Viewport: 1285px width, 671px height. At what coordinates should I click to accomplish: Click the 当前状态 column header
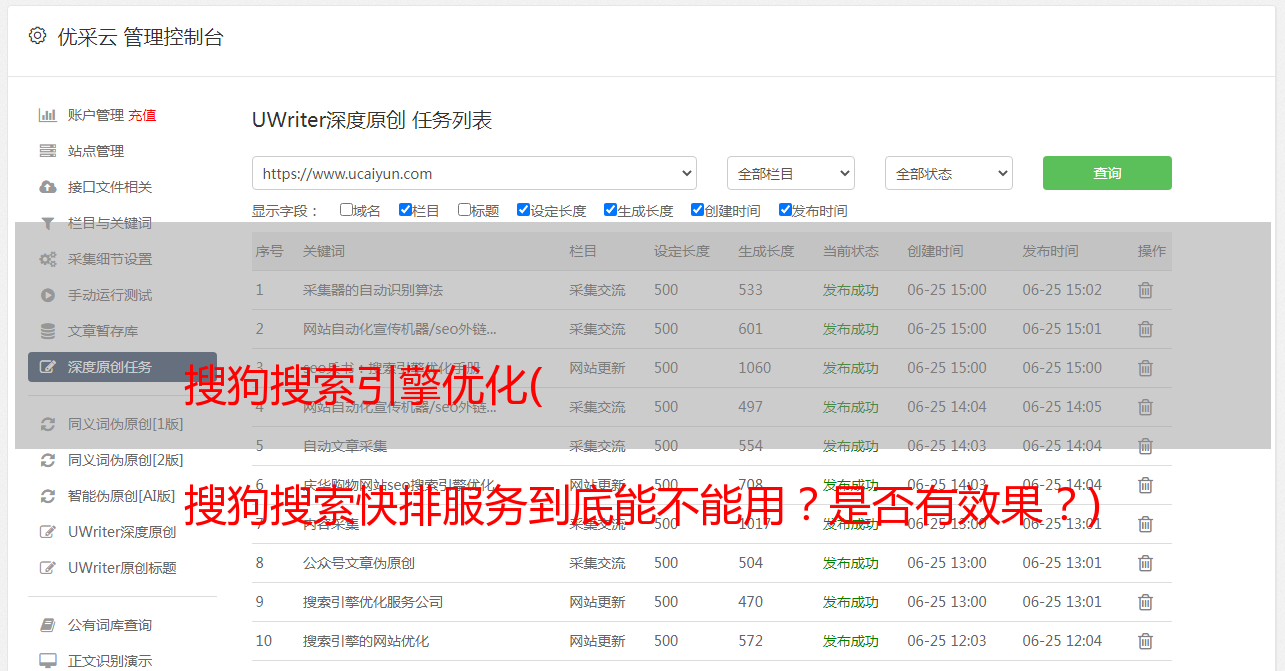851,251
